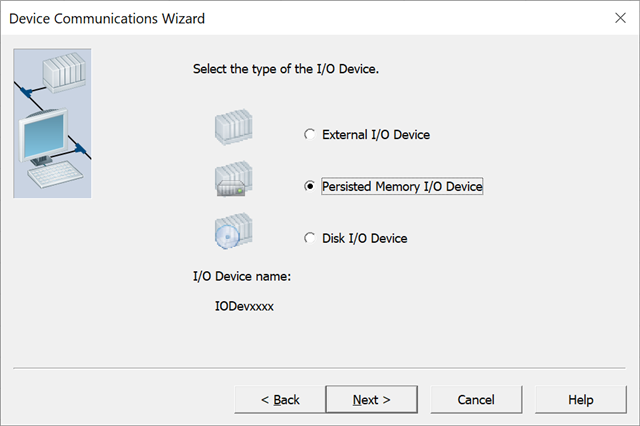Go back with the < Back button

point(280,399)
